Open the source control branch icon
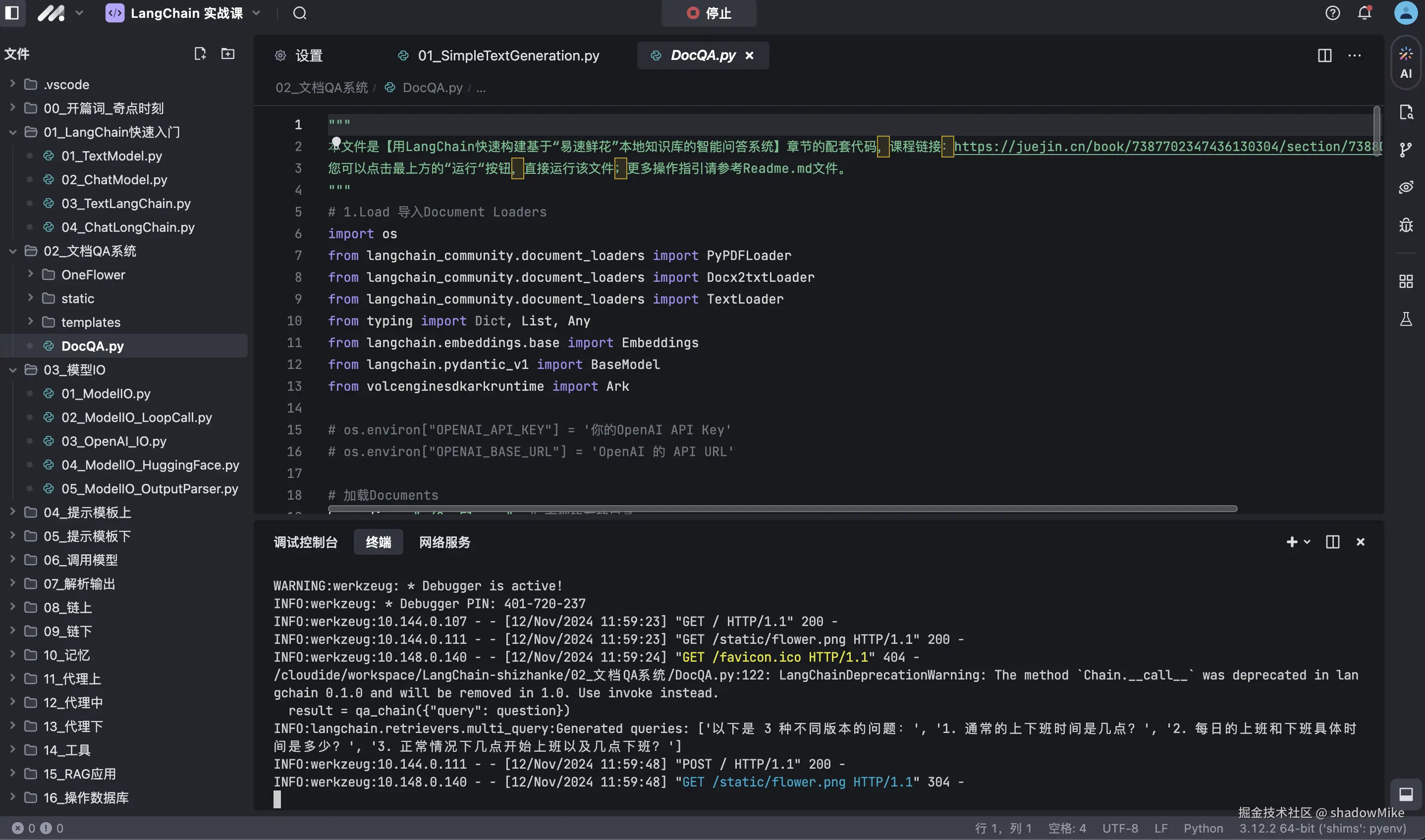 coord(1406,150)
